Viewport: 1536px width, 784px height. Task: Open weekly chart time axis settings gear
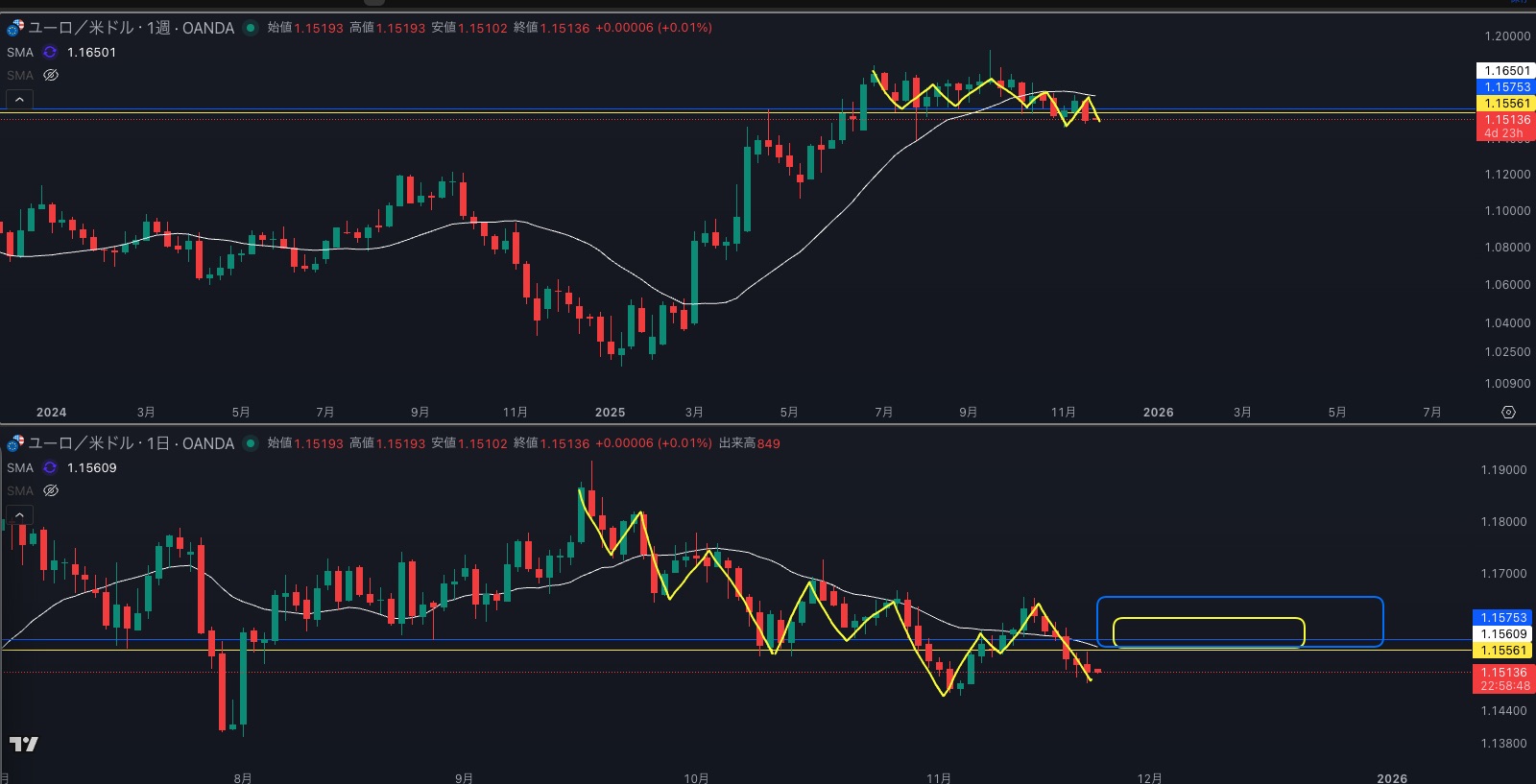pyautogui.click(x=1508, y=412)
